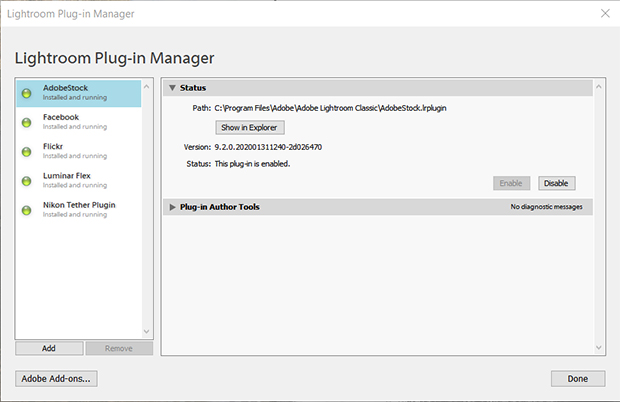Click 'Installed and running' under Facebook
The height and width of the screenshot is (402, 620).
pyautogui.click(x=75, y=127)
